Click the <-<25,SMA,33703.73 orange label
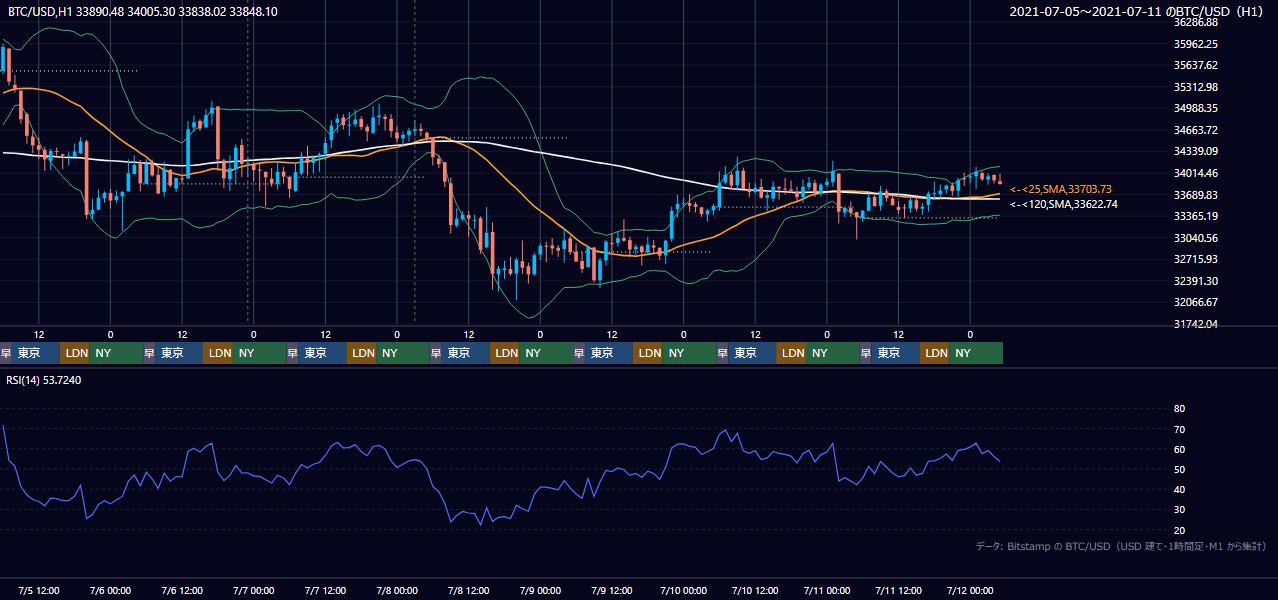The image size is (1278, 600). coord(1061,189)
